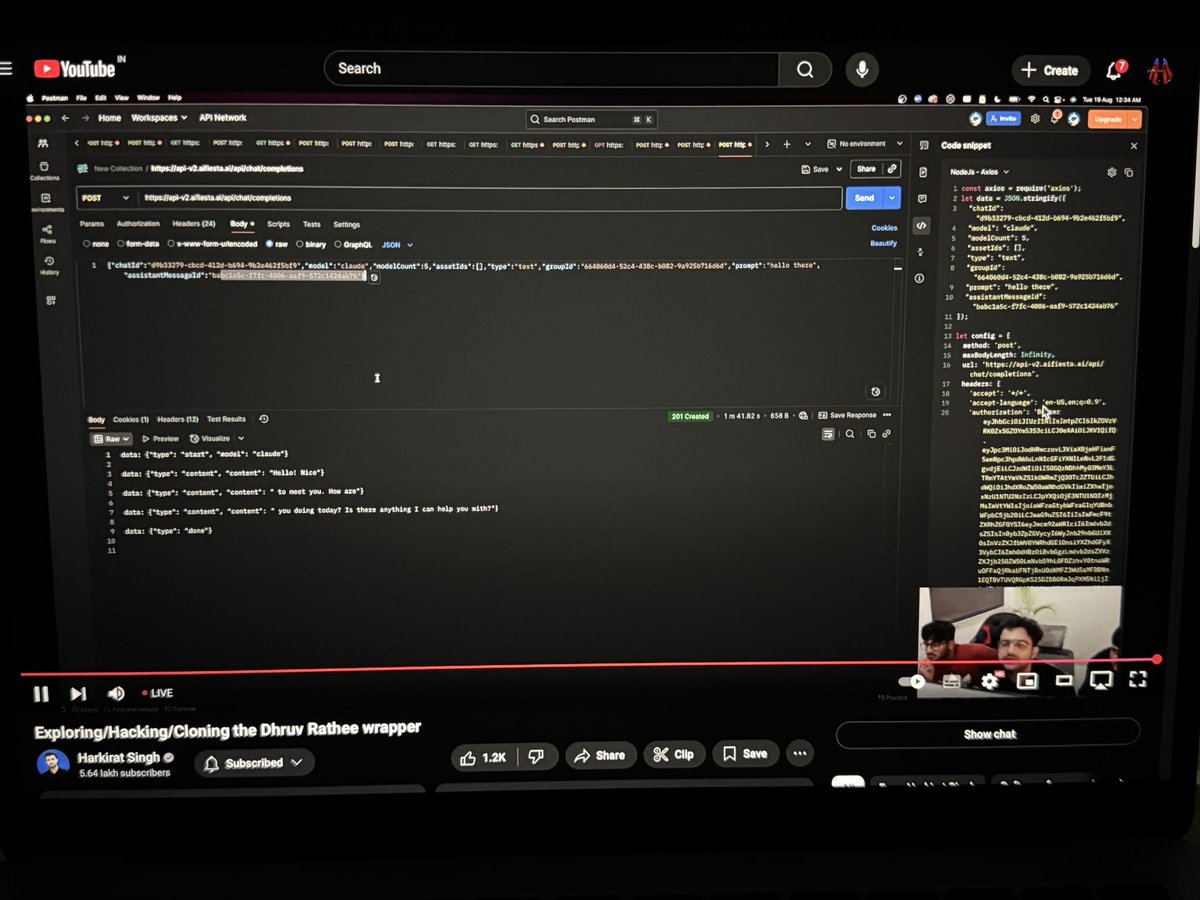Expand the JSON body format dropdown
Image resolution: width=1200 pixels, height=900 pixels.
click(397, 245)
